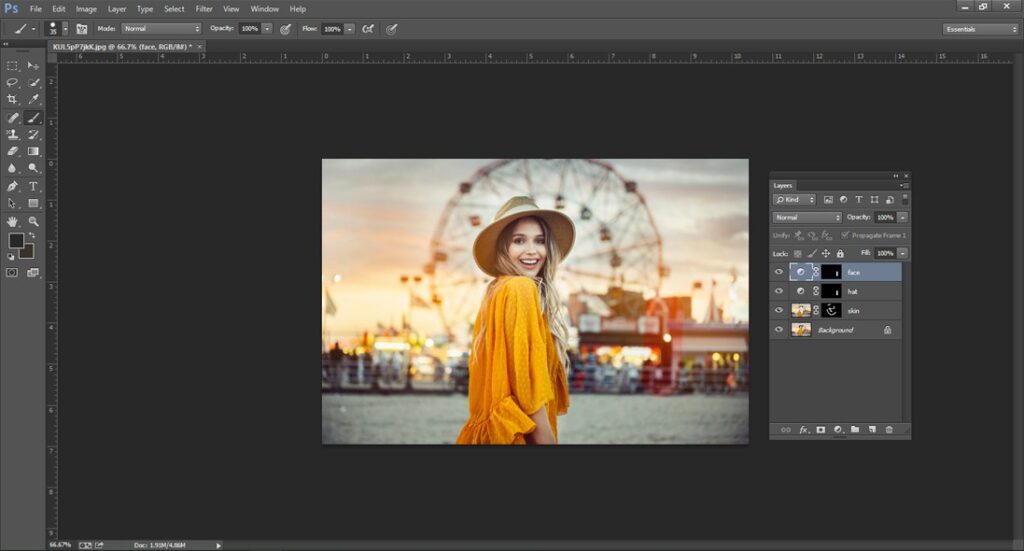Open the Layers panel flyout menu
This screenshot has height=551, width=1024.
(904, 185)
